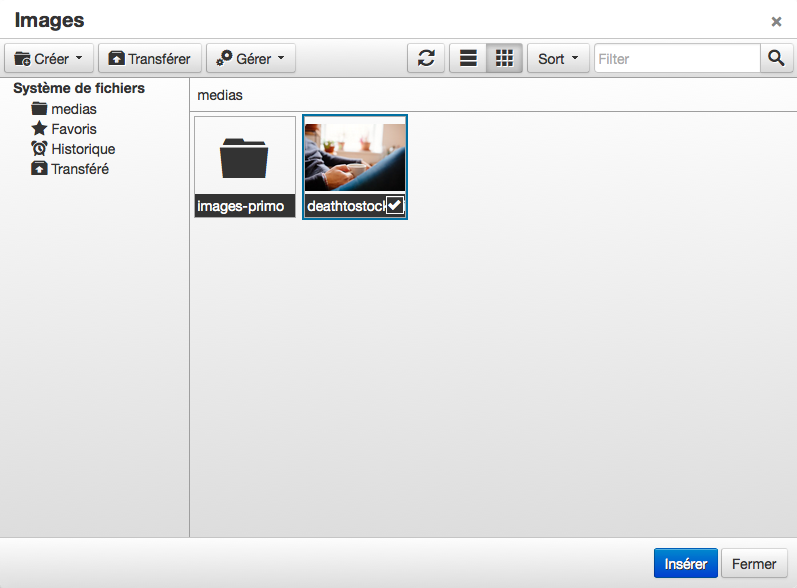Open Historique in the sidebar

click(x=73, y=149)
